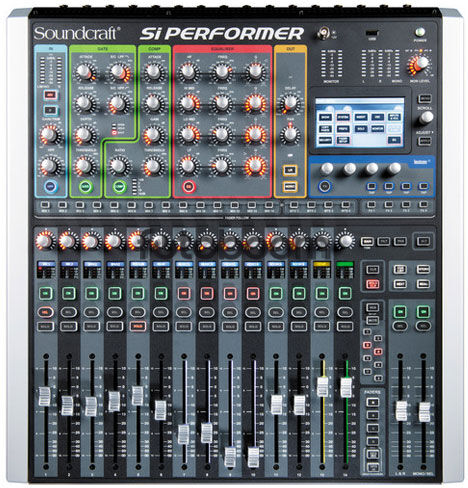
Task: Engage the red EQ on/off button
Action: [x=189, y=186]
